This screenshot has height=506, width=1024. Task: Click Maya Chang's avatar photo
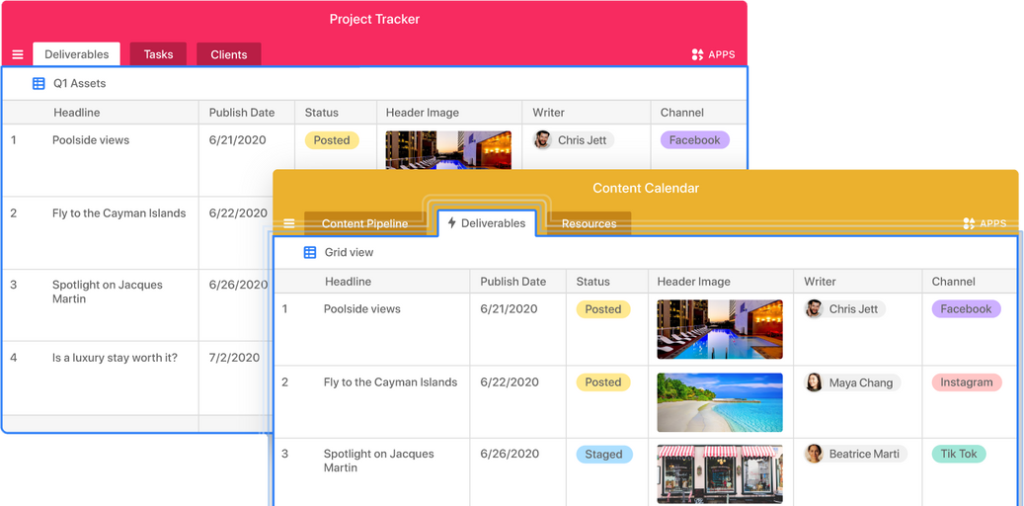pos(814,383)
